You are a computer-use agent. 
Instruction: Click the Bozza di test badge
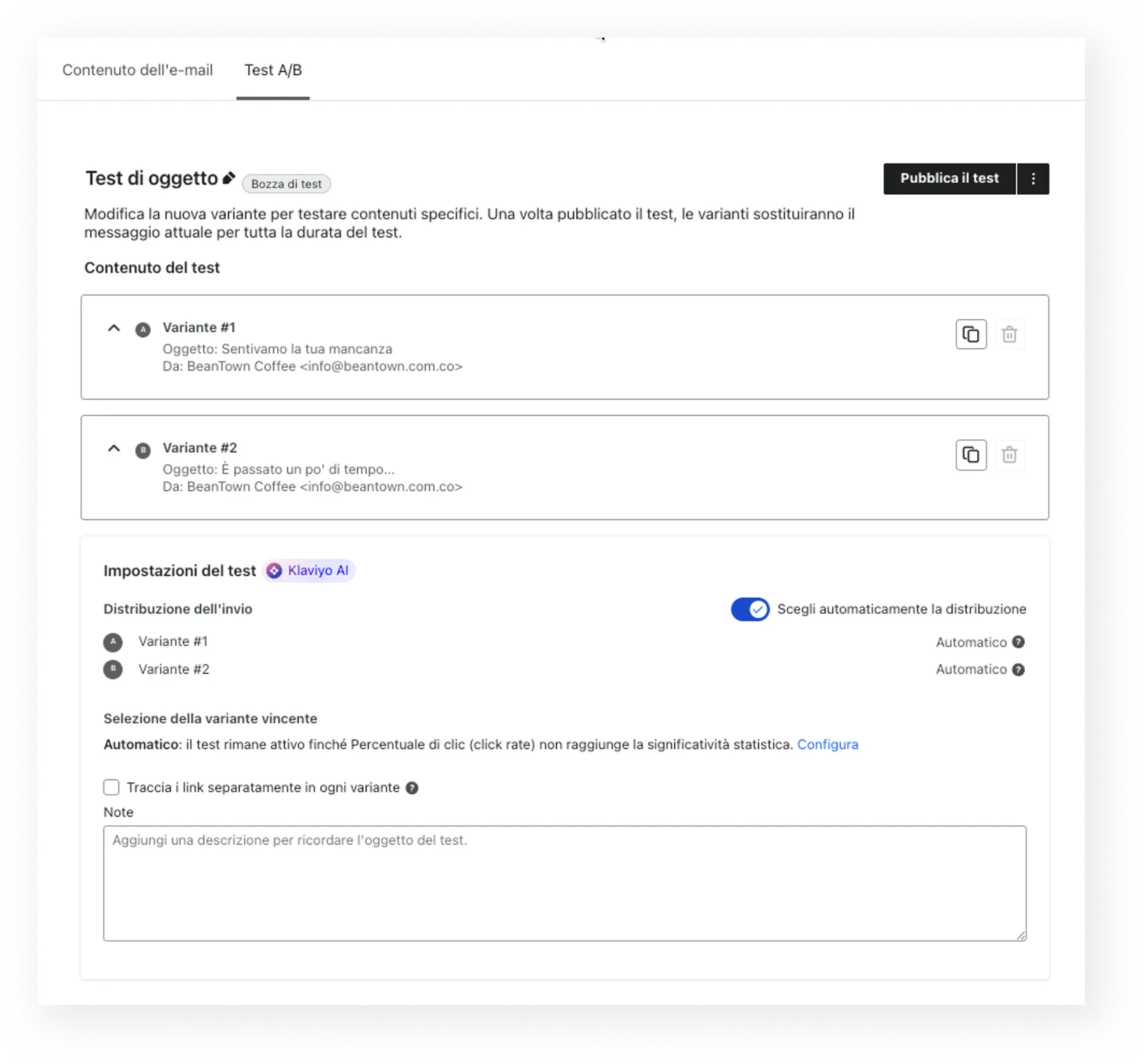tap(286, 184)
